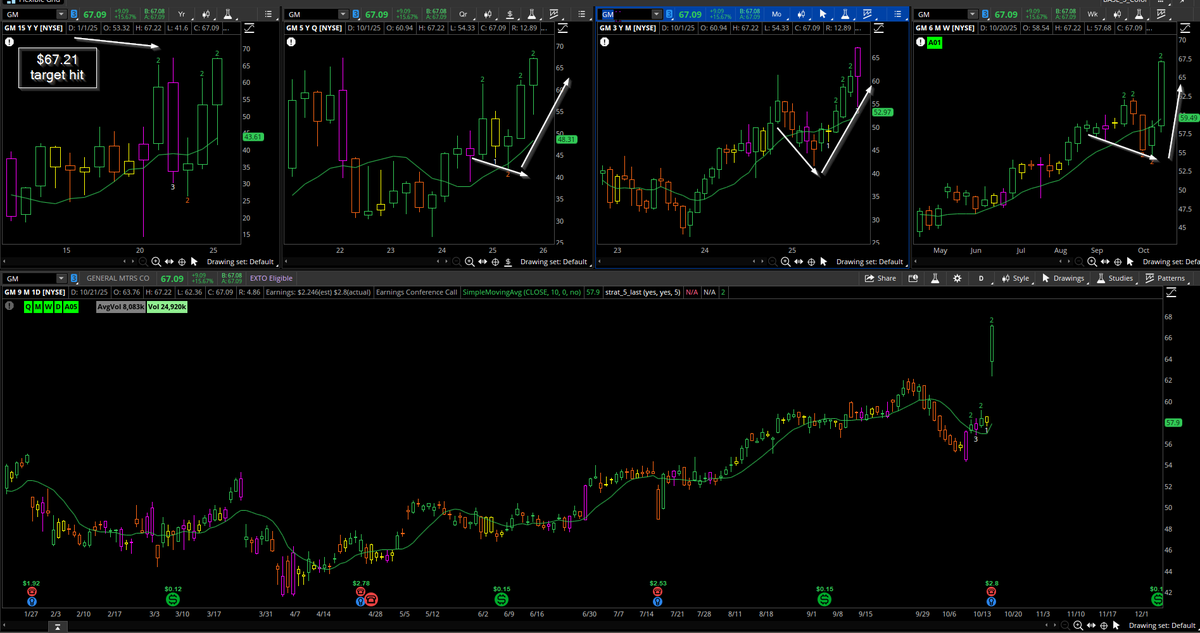Toggle the W timeframe indicator on daily chart
The height and width of the screenshot is (633, 1200).
(x=48, y=307)
